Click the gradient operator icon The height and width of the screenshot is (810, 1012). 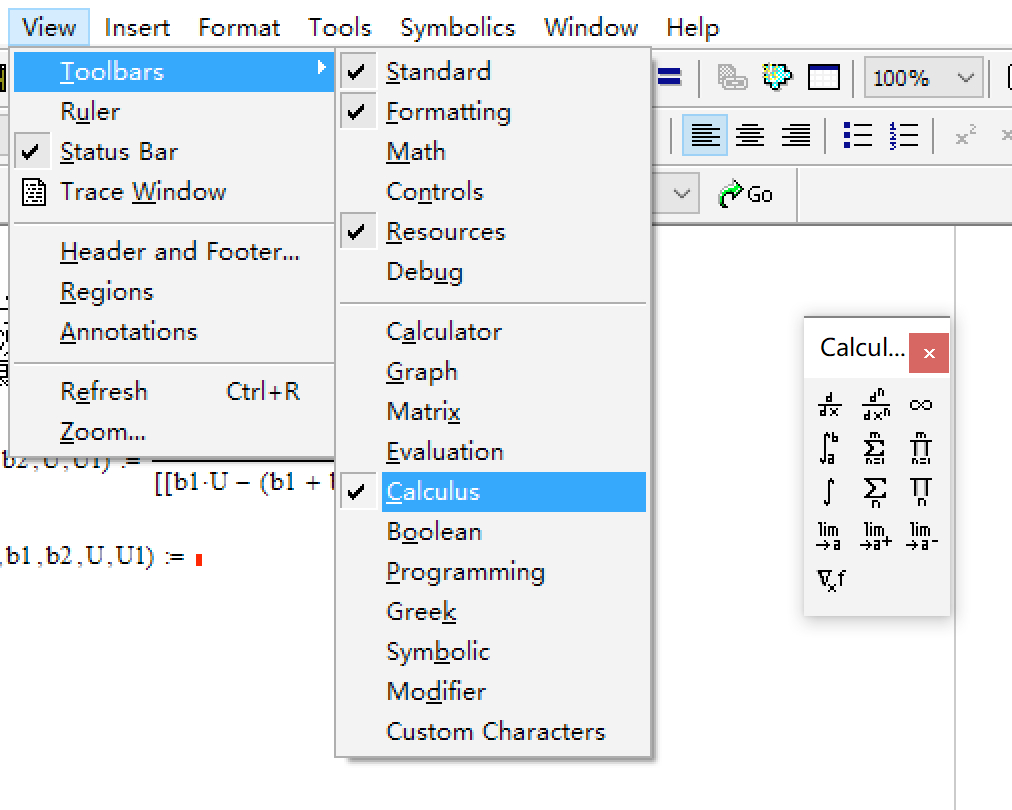point(831,580)
